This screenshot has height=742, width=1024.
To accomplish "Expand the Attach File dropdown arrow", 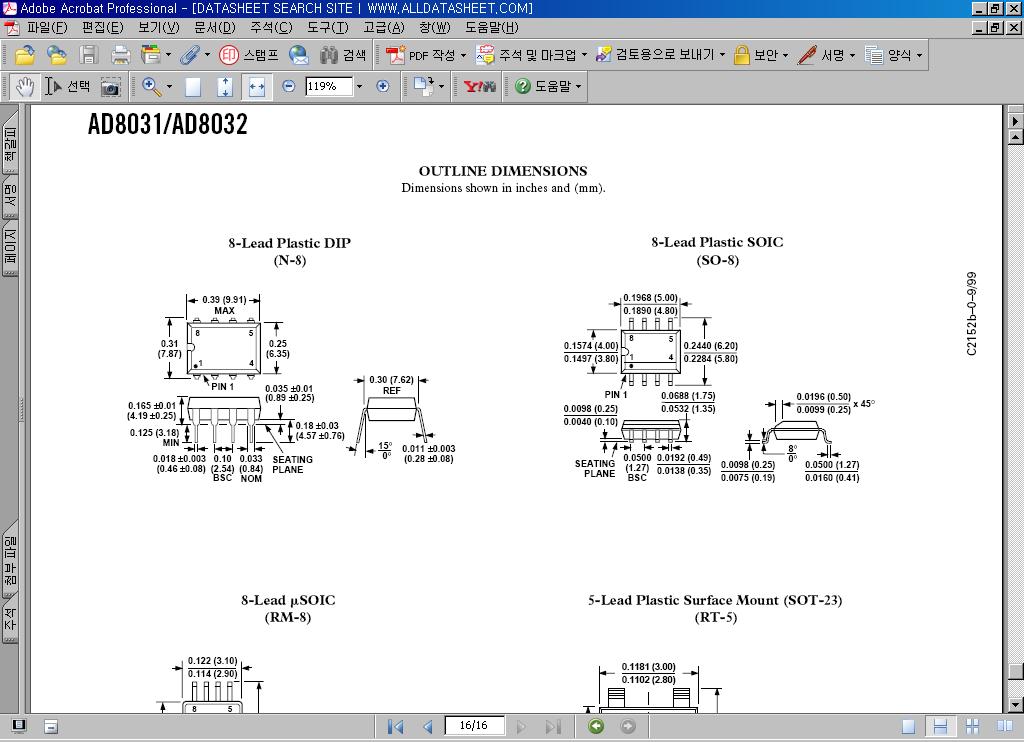I will pos(207,55).
